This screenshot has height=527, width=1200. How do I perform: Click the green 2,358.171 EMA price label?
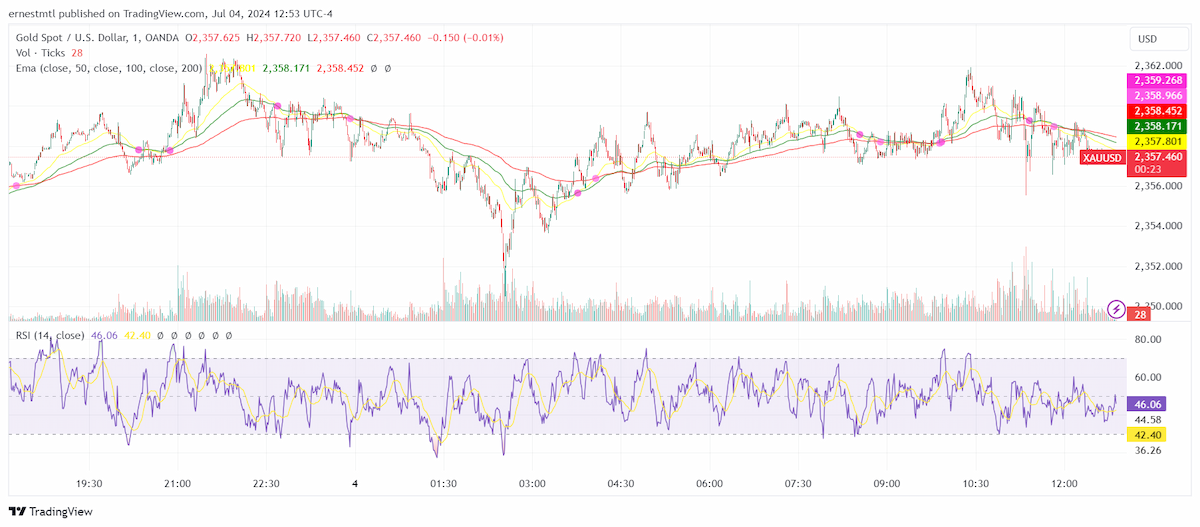[x=1157, y=127]
